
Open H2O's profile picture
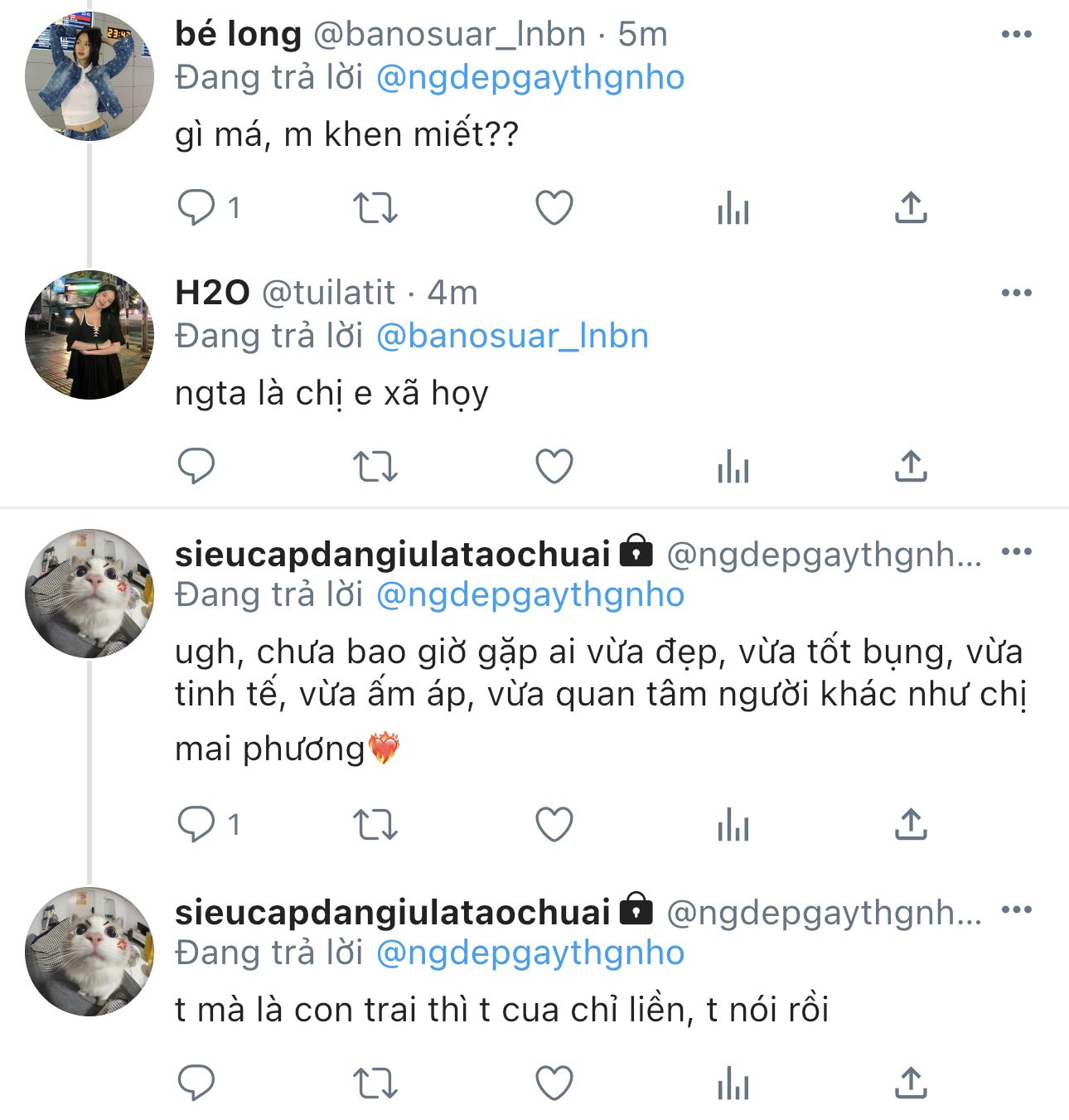89,334
